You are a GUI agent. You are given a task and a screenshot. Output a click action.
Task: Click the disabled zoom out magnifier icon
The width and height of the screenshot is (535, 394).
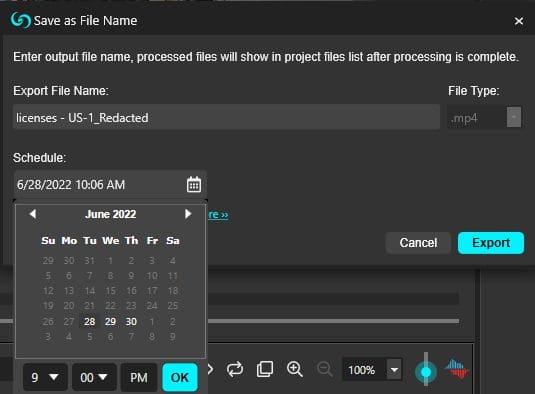325,369
